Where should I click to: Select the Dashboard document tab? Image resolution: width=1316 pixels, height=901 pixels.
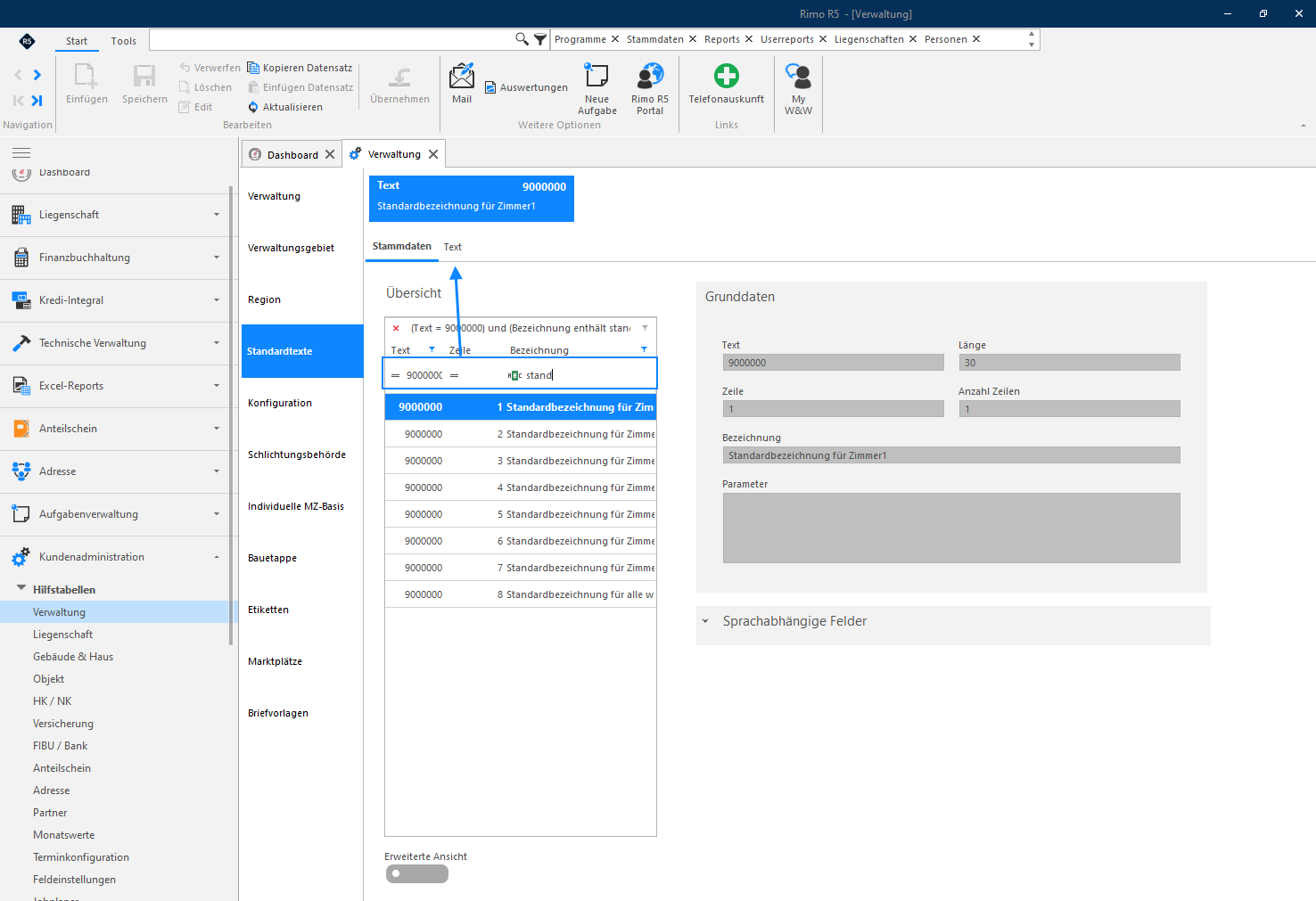292,155
